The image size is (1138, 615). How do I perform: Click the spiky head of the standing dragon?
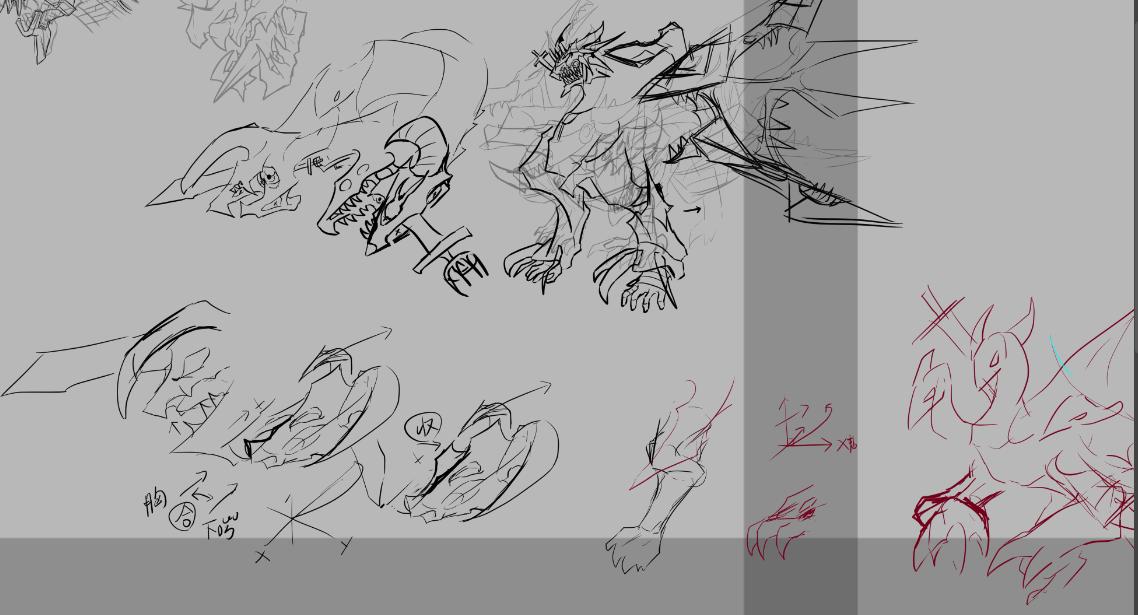tap(572, 60)
